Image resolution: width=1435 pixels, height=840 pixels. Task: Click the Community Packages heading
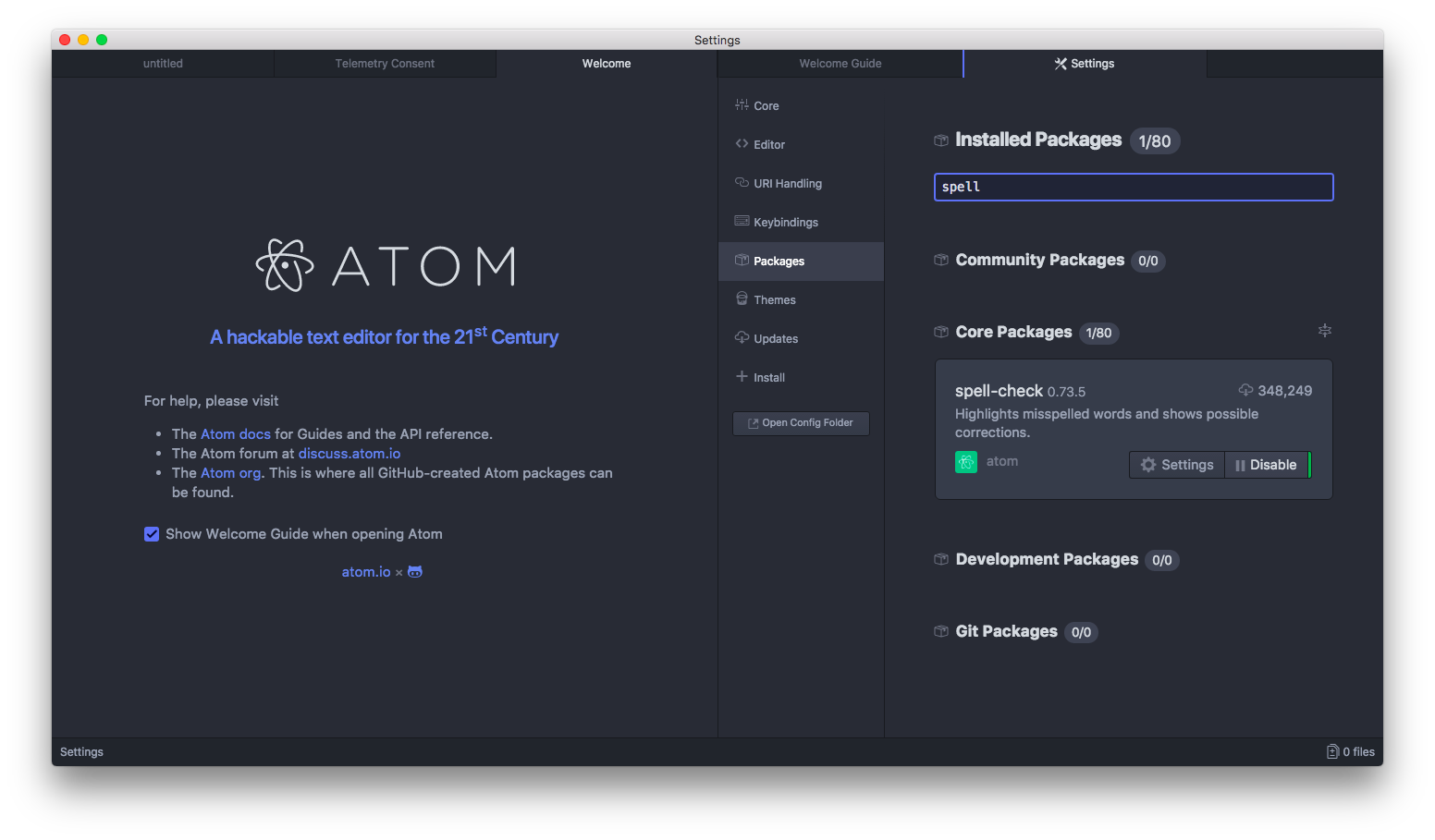coord(1040,260)
